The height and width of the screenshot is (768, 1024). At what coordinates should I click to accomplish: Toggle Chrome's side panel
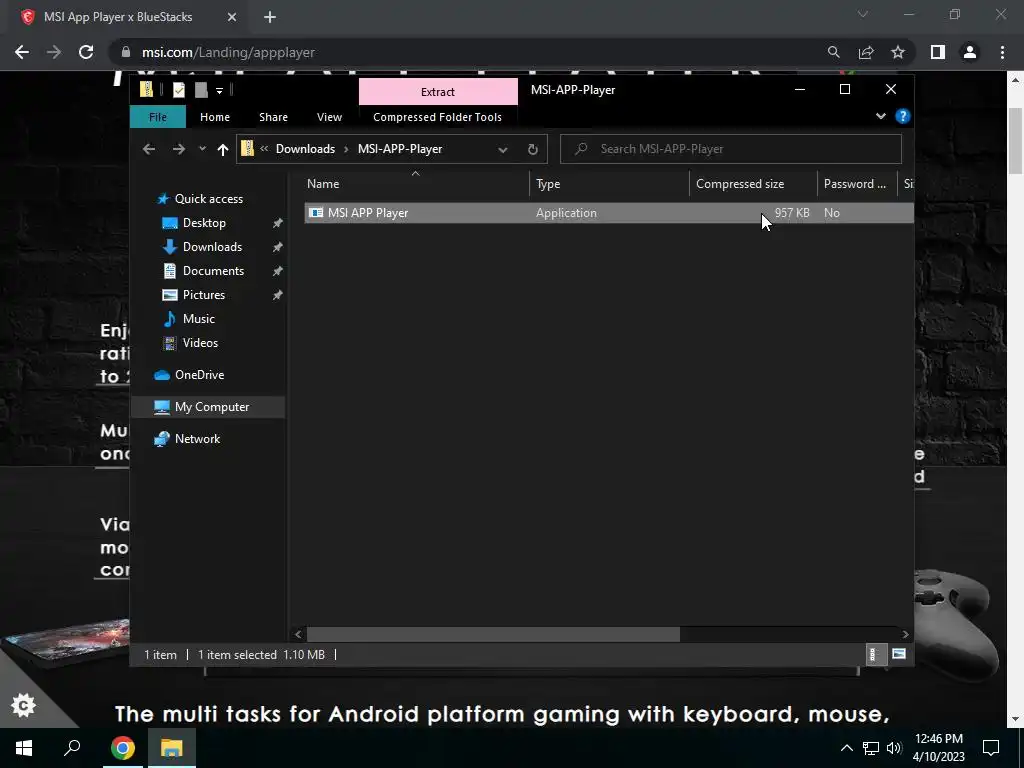pos(938,52)
